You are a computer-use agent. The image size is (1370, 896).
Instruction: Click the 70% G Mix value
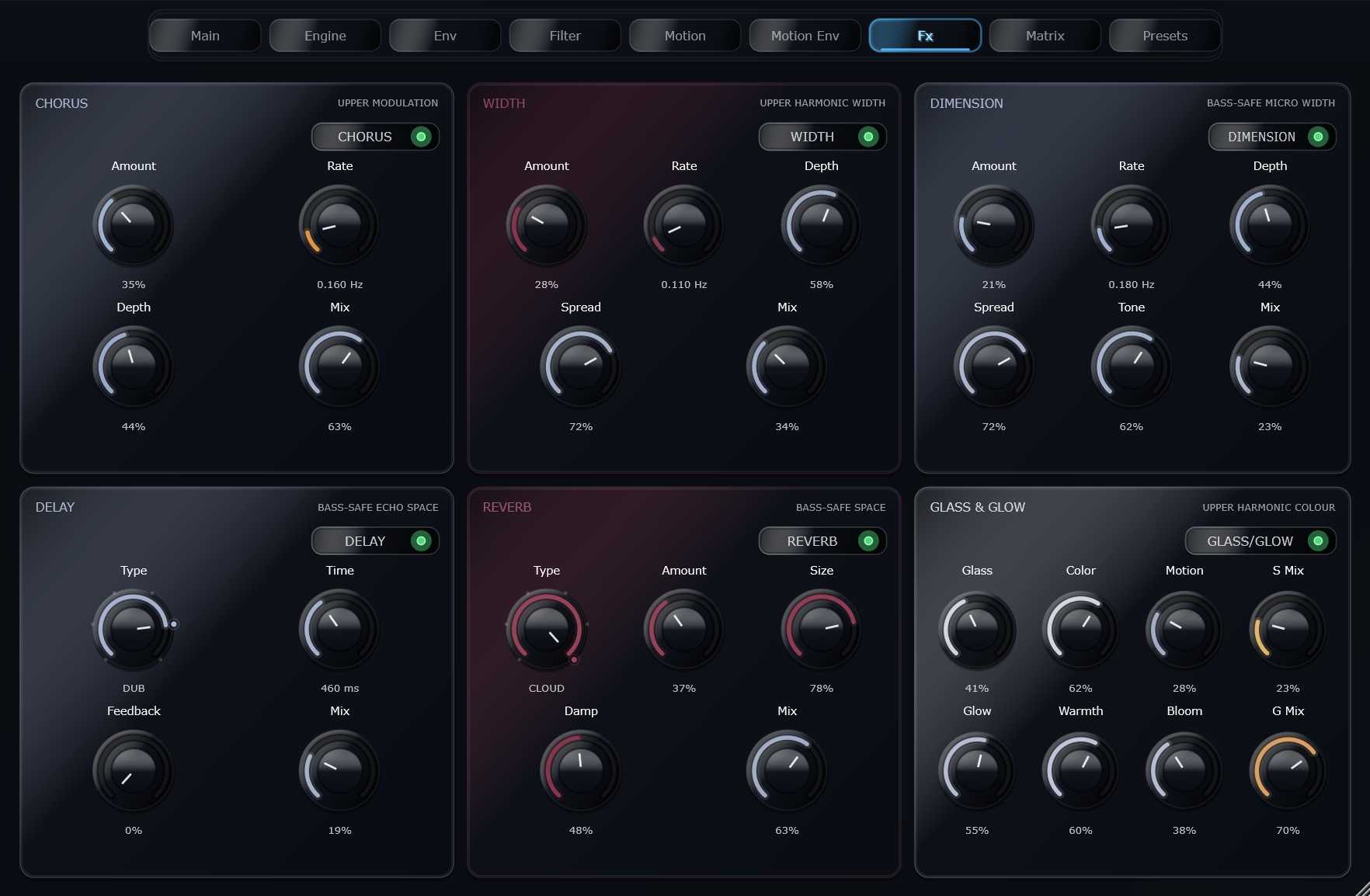pyautogui.click(x=1288, y=831)
